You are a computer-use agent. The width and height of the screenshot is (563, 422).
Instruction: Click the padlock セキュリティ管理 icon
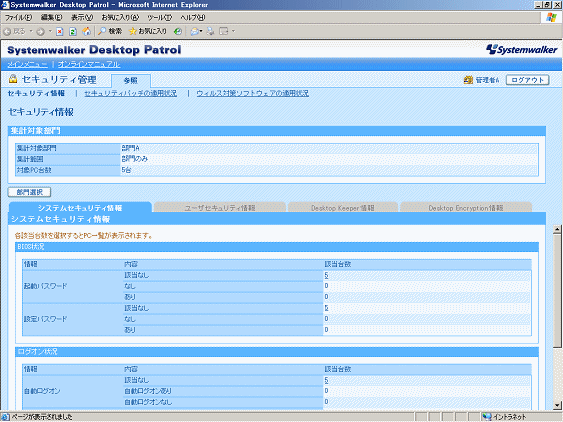pyautogui.click(x=13, y=79)
